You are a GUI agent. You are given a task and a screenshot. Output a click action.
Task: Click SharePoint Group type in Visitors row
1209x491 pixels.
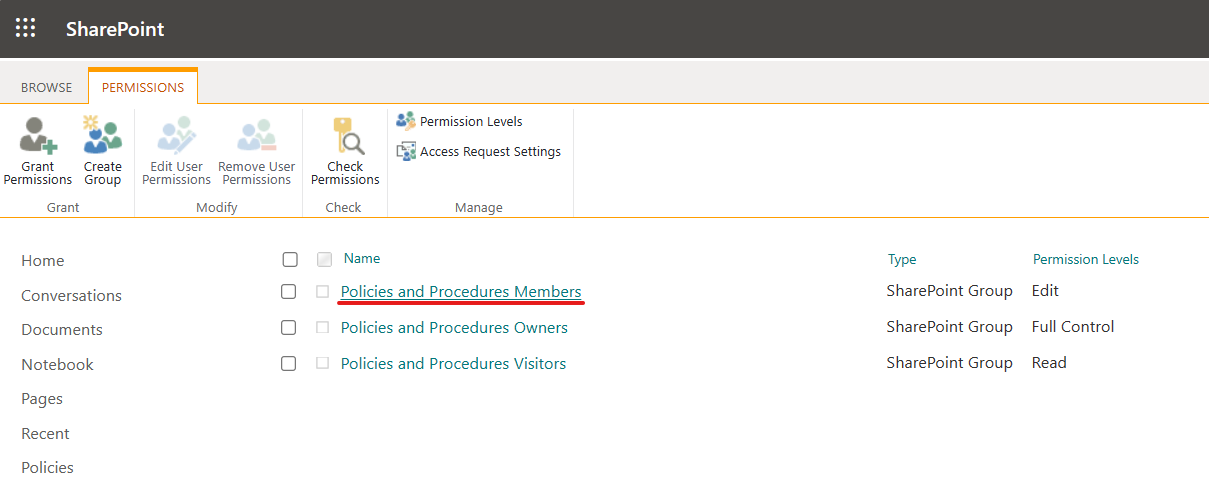point(950,363)
